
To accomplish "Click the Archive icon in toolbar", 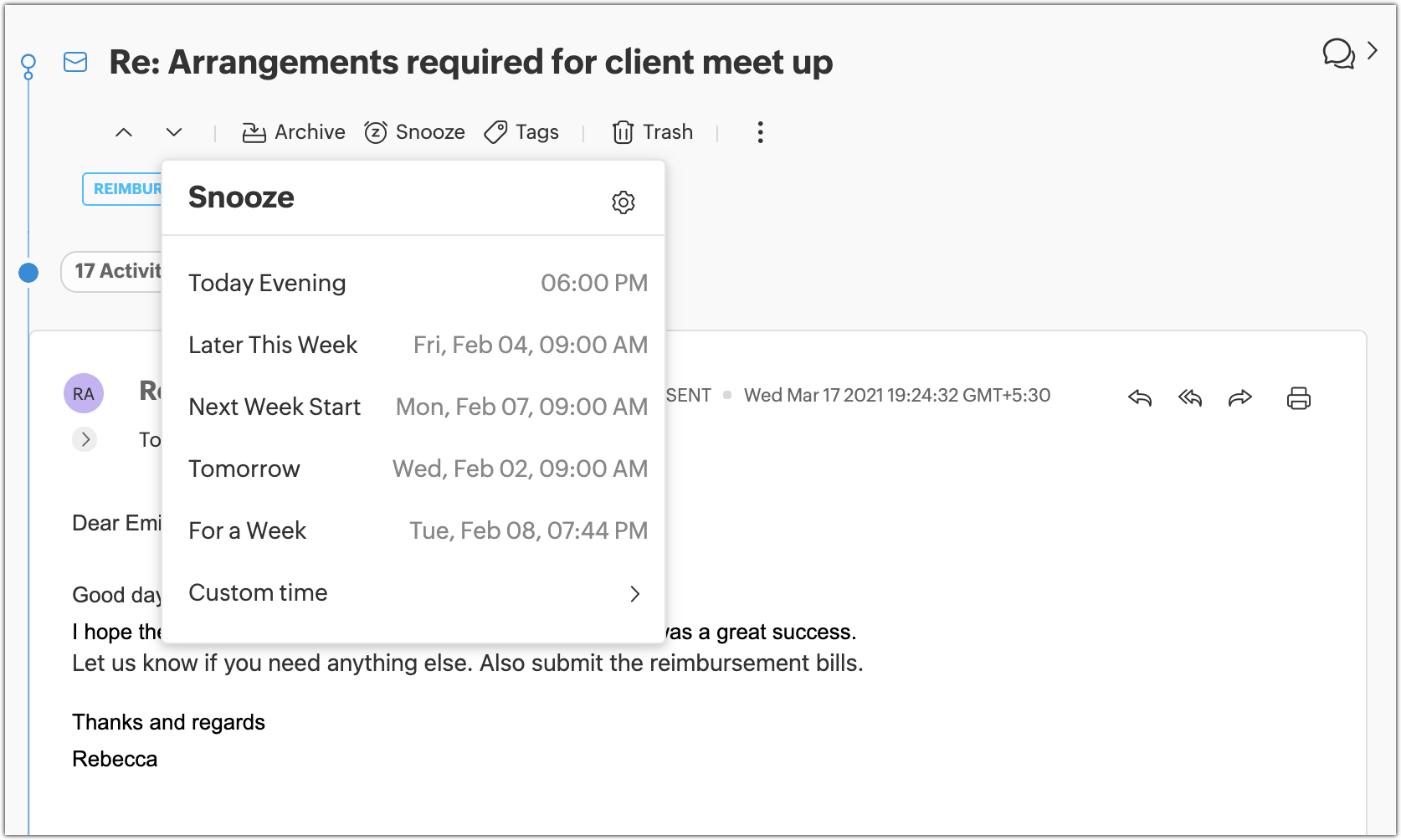I will click(x=254, y=132).
